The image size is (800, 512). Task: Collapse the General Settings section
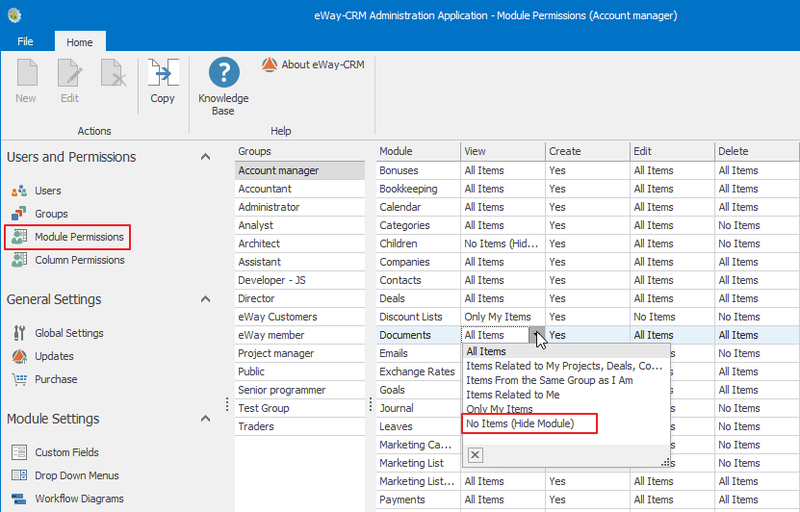point(205,299)
